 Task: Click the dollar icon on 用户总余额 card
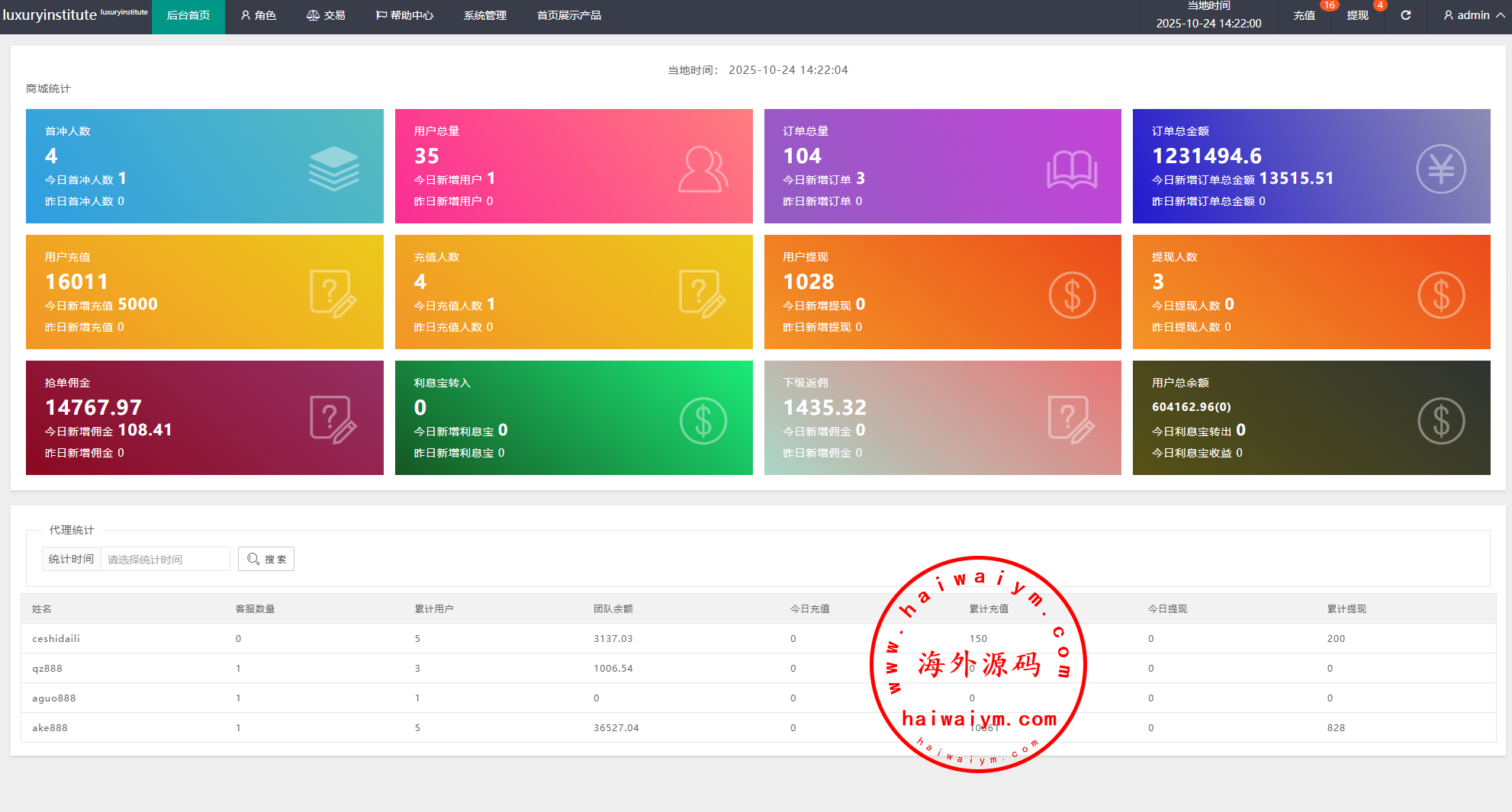[x=1440, y=420]
